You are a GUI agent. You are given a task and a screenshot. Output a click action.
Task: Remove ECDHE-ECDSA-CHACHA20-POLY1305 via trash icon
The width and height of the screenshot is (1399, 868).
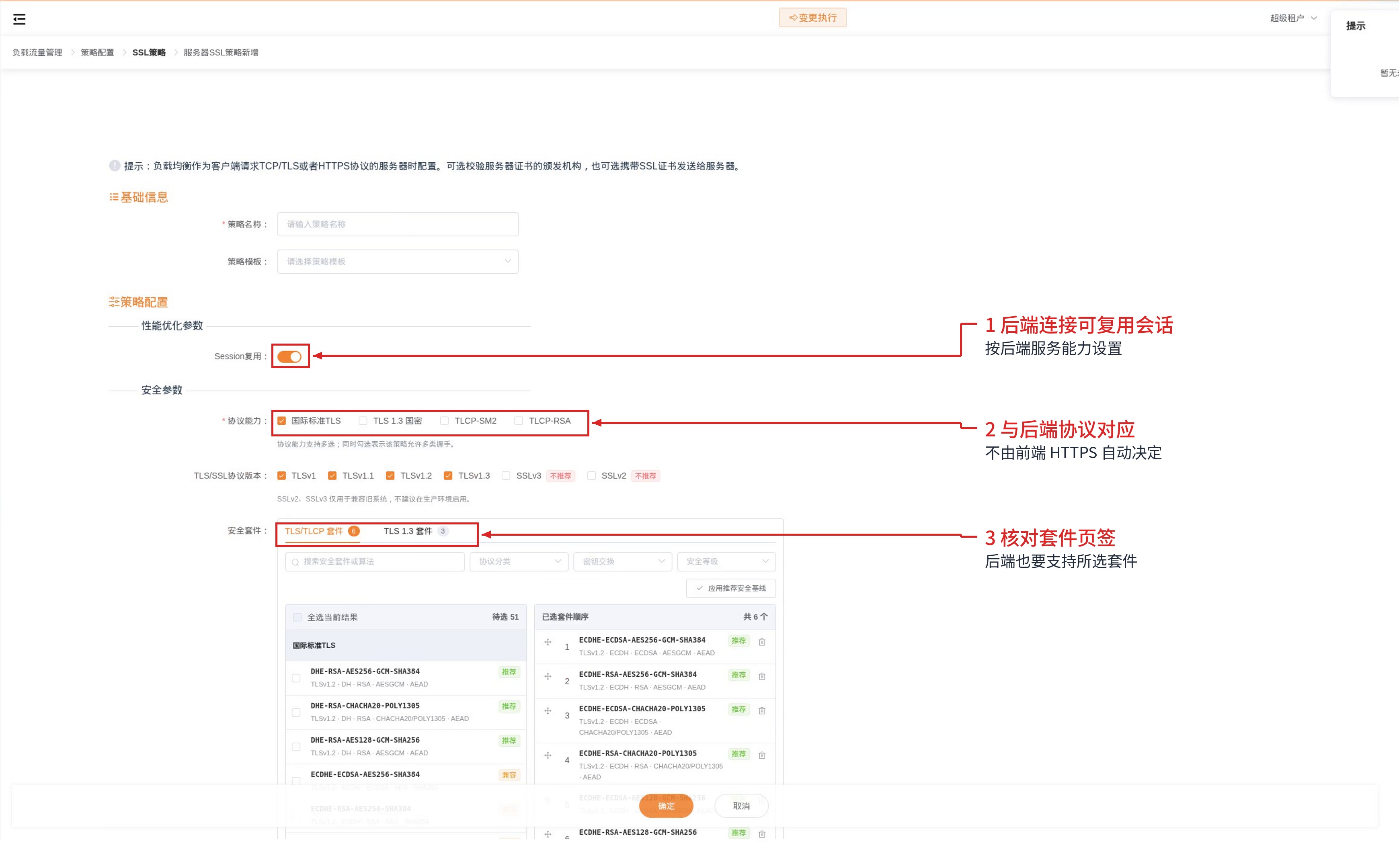coord(761,711)
